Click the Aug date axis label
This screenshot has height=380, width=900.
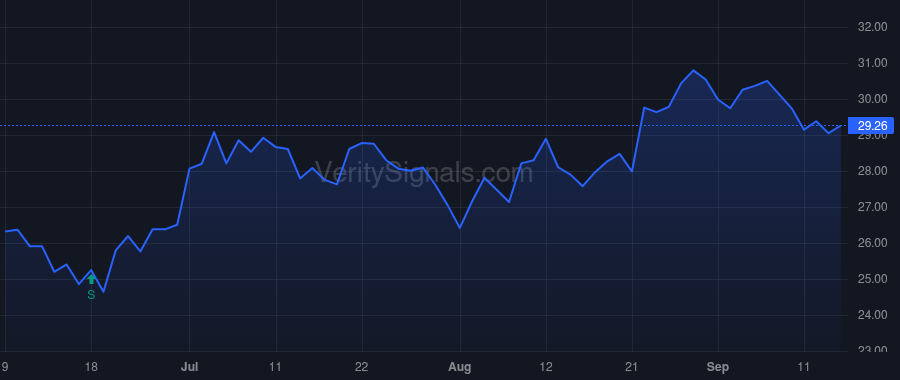(x=460, y=367)
